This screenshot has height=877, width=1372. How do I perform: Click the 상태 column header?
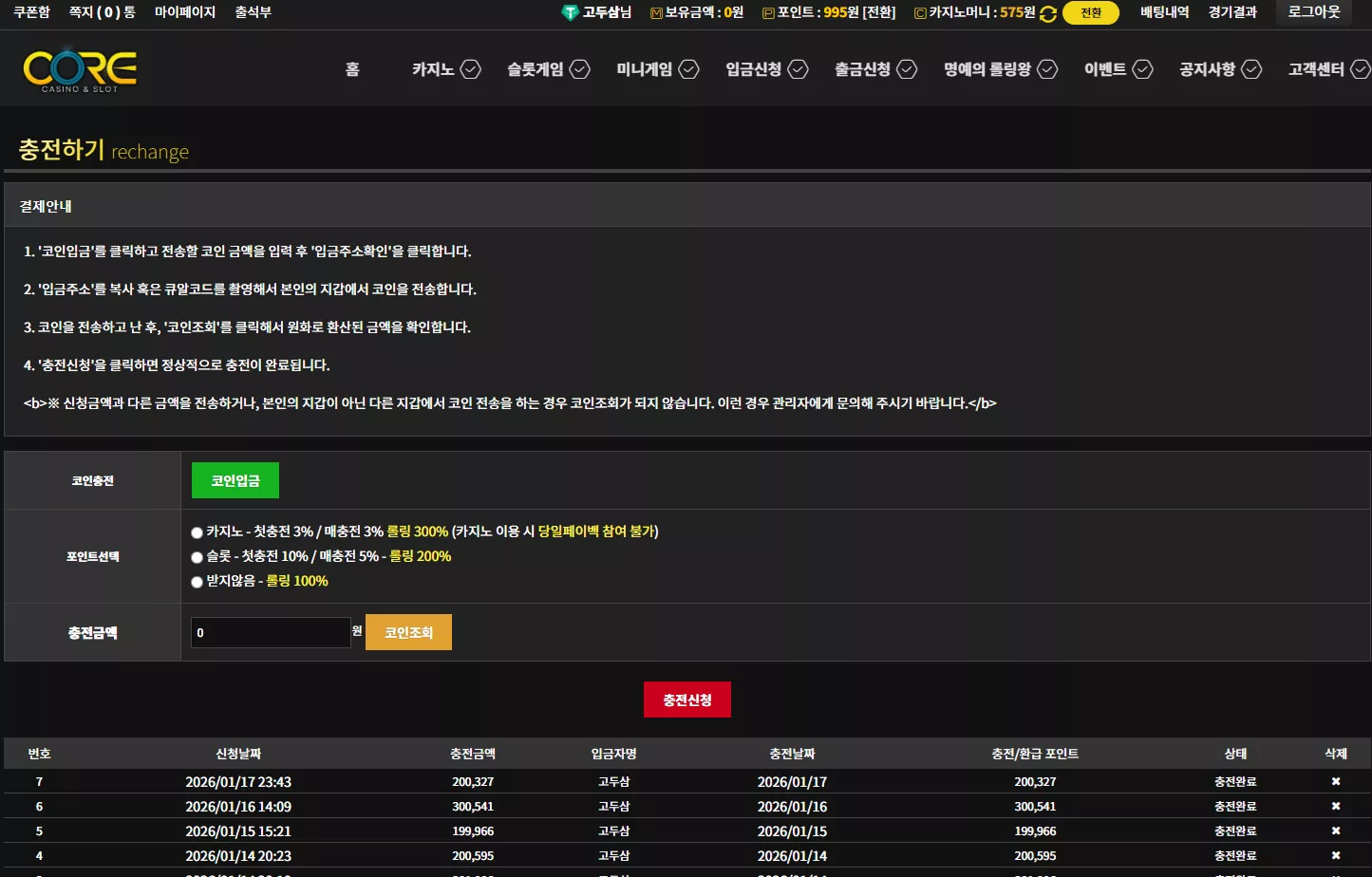point(1235,754)
